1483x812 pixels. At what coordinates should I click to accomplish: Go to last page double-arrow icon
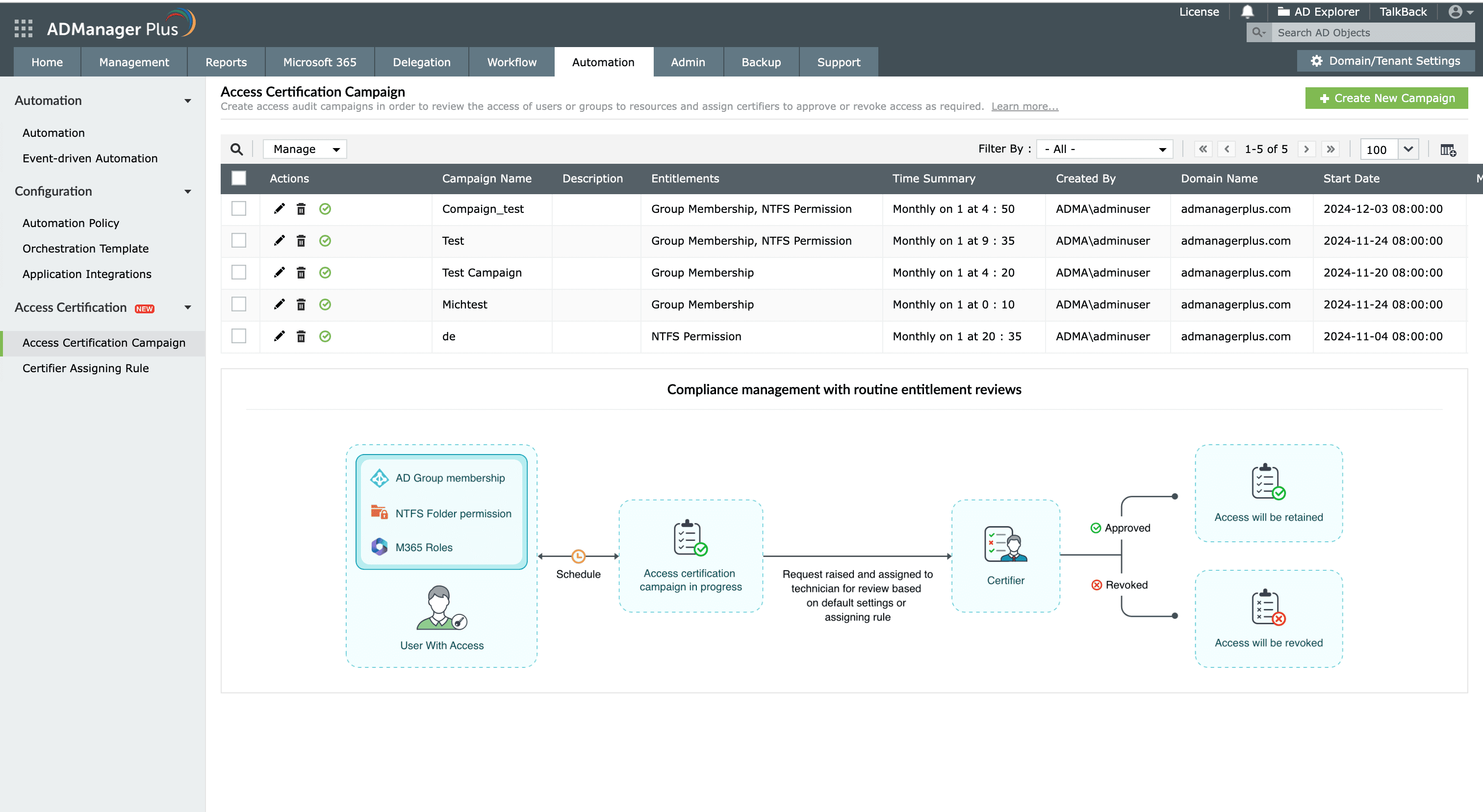click(x=1330, y=149)
